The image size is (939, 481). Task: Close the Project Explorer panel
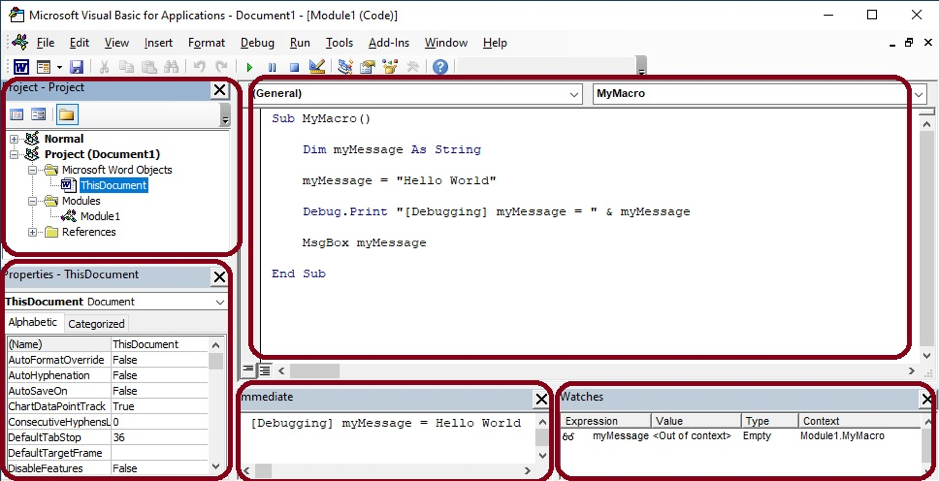click(x=220, y=90)
